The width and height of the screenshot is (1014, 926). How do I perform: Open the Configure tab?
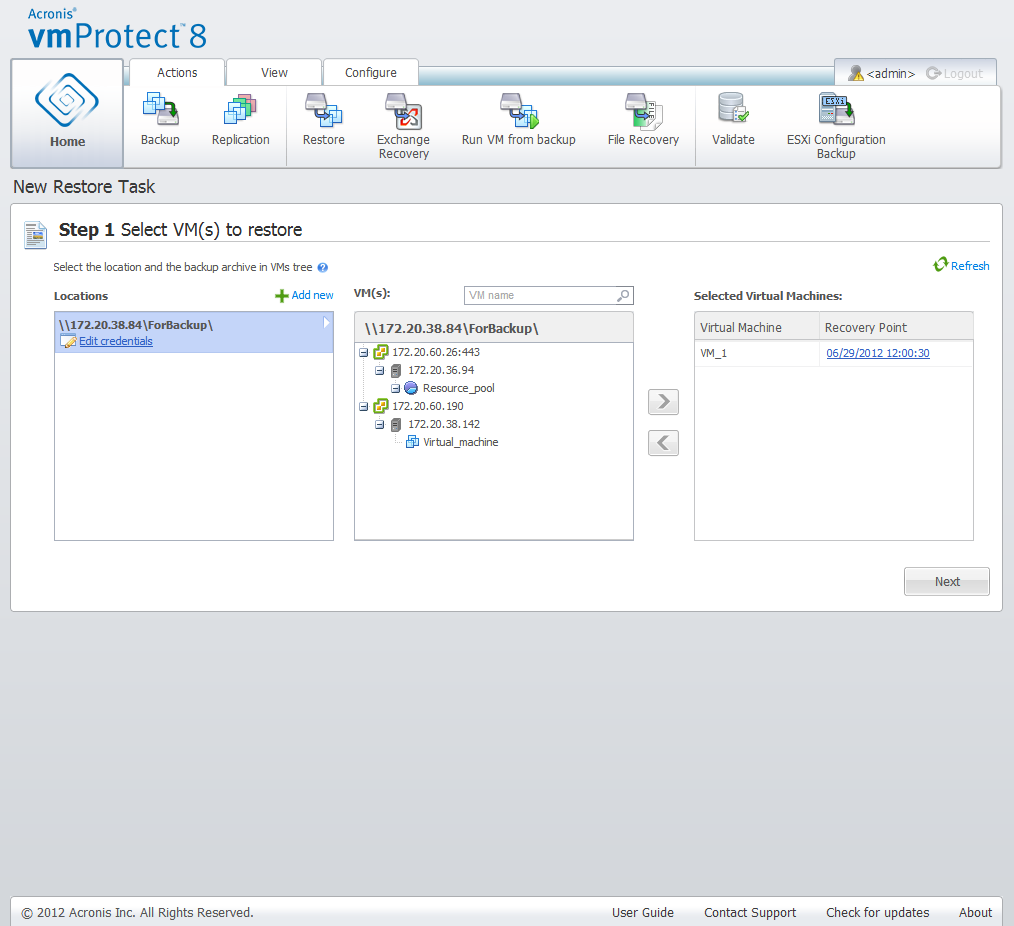tap(371, 72)
